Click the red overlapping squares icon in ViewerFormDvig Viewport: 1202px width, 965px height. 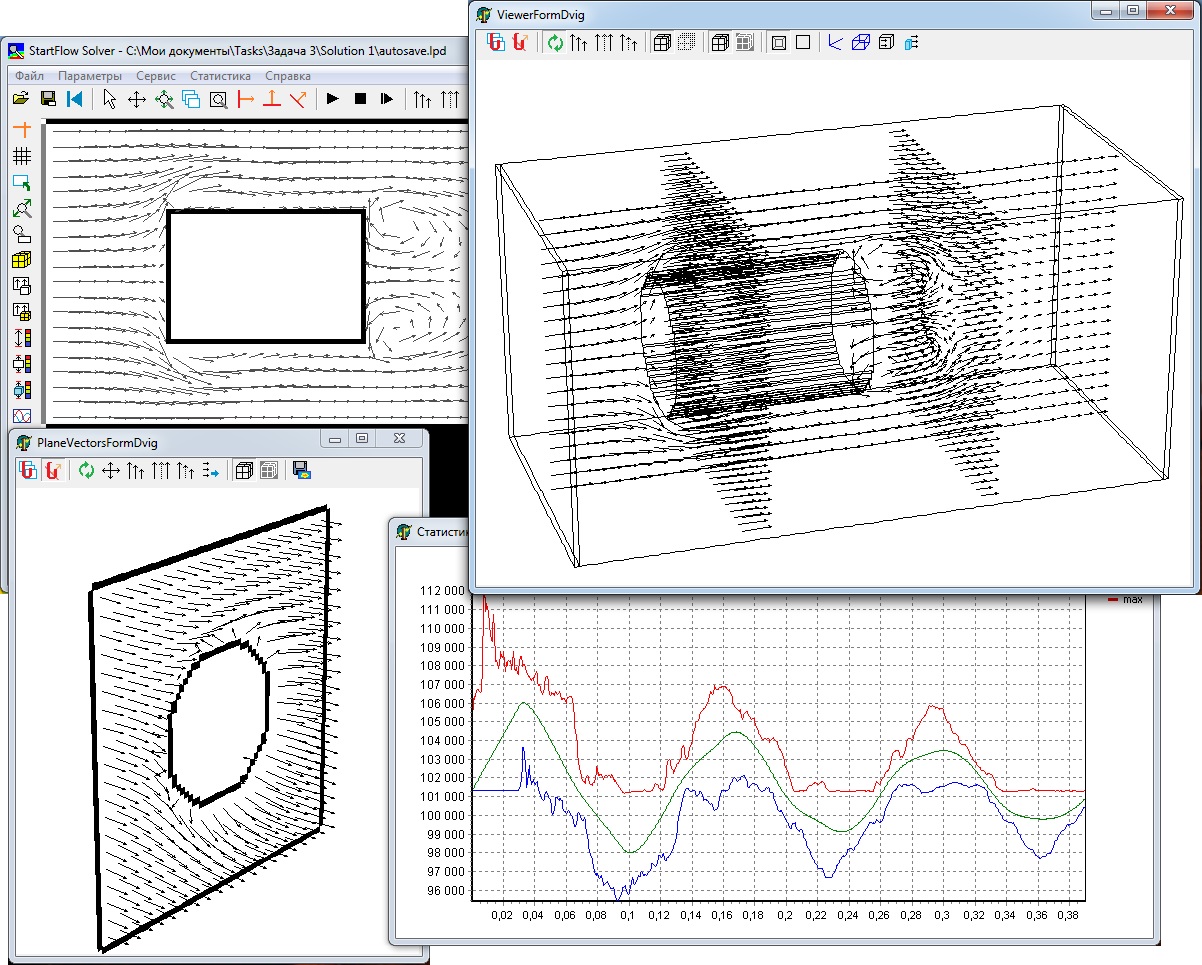[x=495, y=42]
